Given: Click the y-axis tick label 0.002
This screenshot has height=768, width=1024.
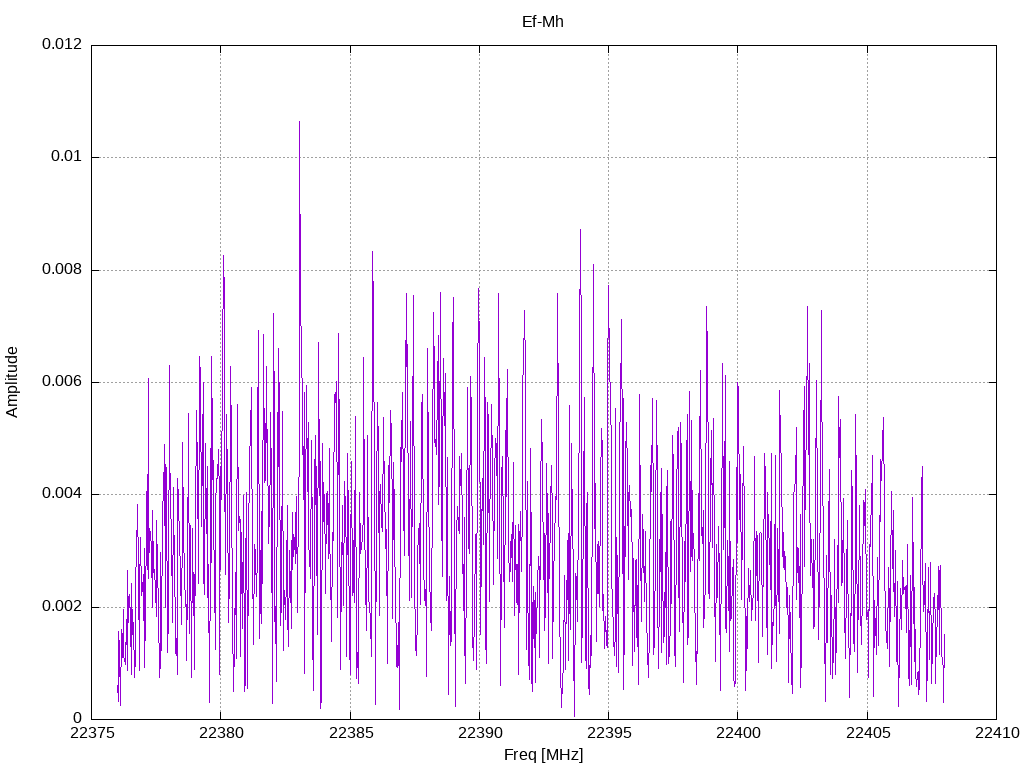Looking at the screenshot, I should (62, 607).
